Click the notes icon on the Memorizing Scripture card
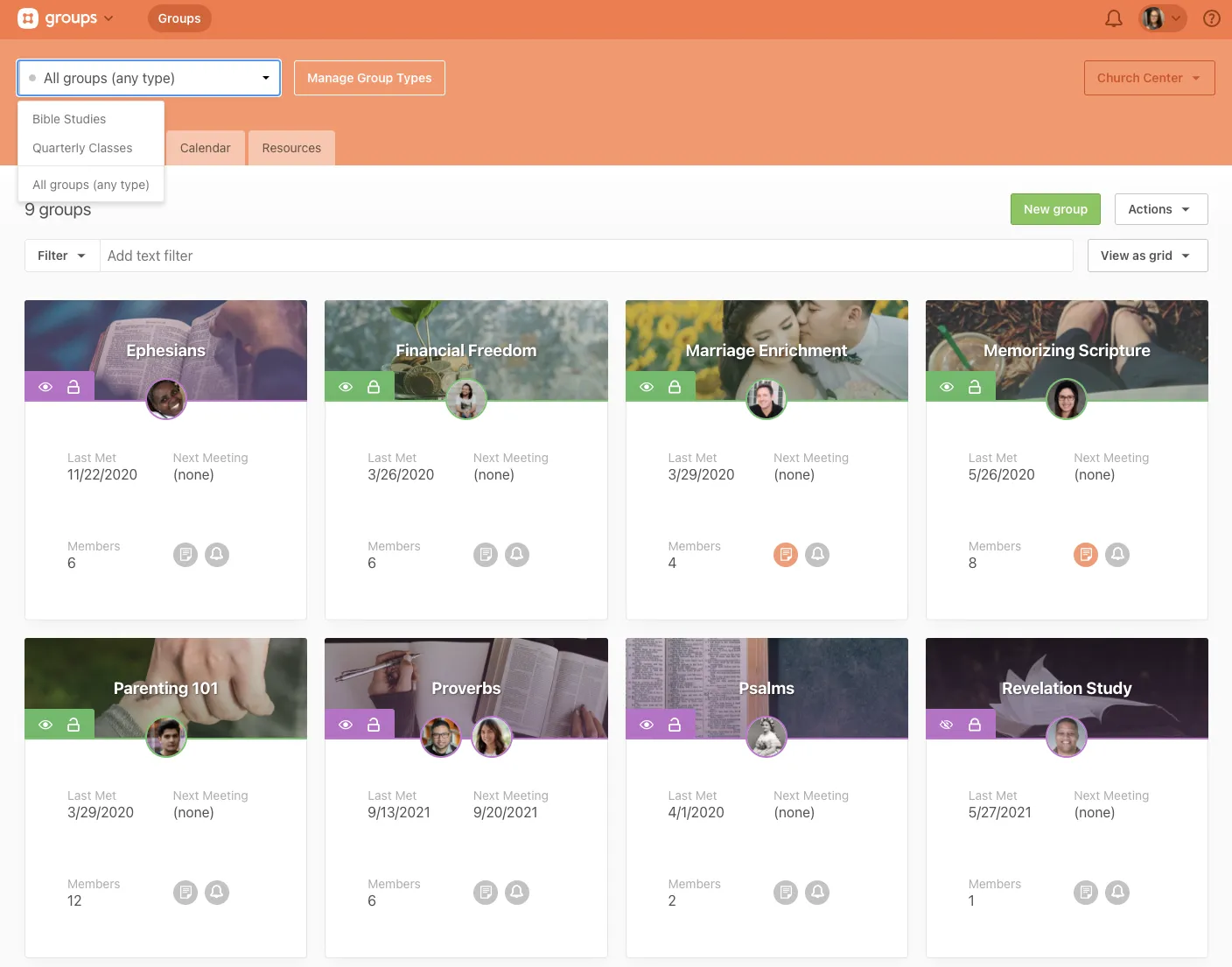1232x967 pixels. click(x=1085, y=554)
